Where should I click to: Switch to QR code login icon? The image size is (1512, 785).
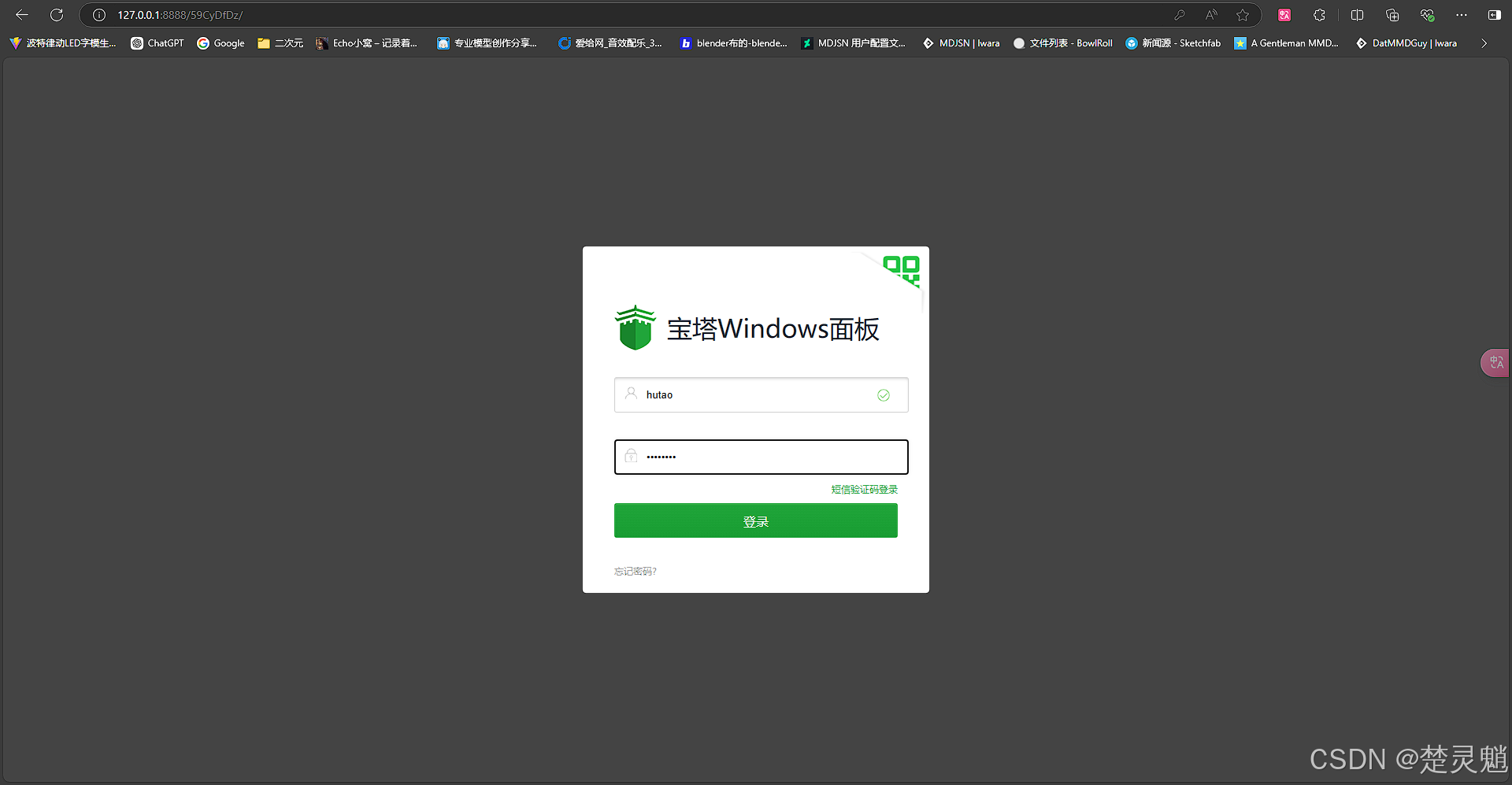point(902,270)
